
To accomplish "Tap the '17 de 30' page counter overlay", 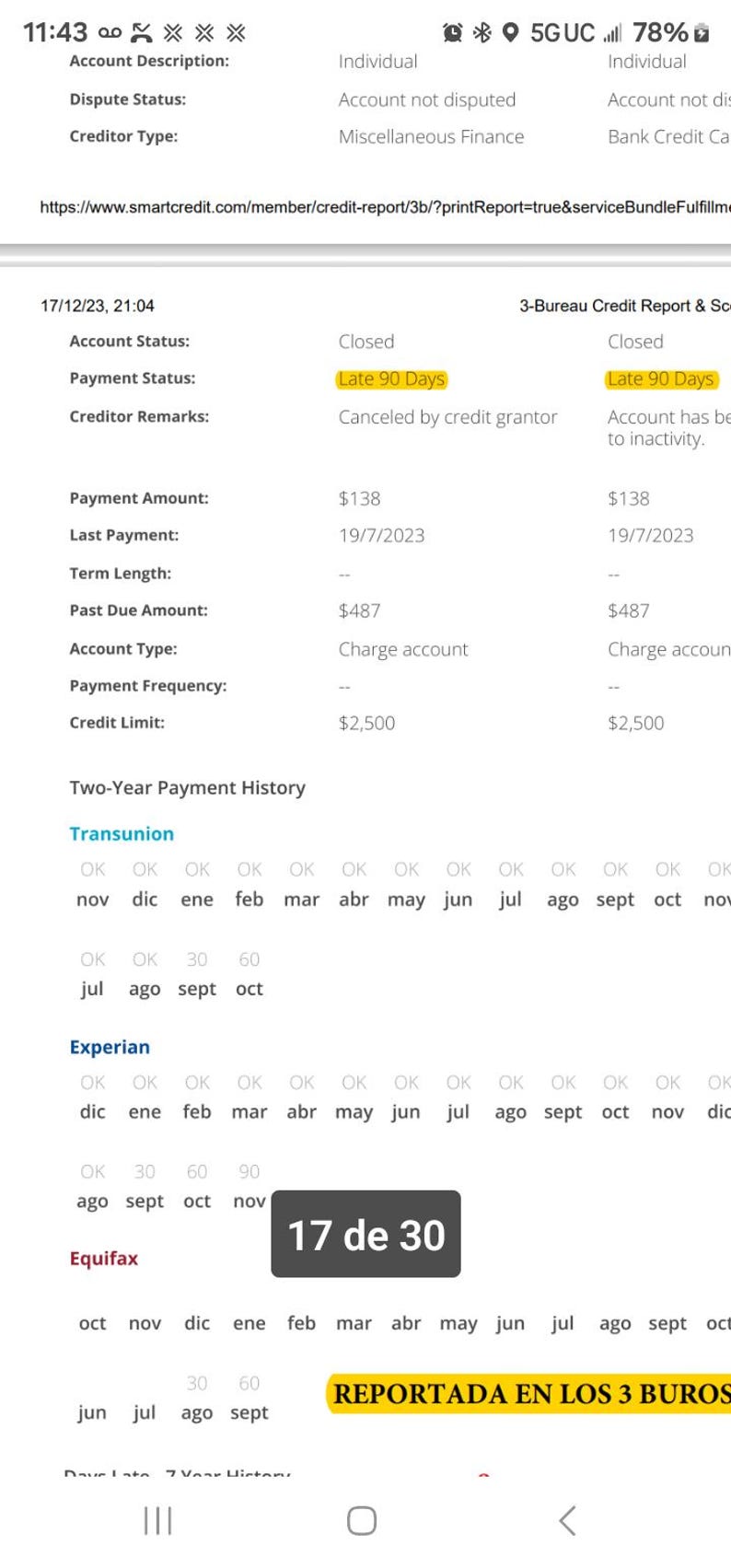I will pos(365,1234).
